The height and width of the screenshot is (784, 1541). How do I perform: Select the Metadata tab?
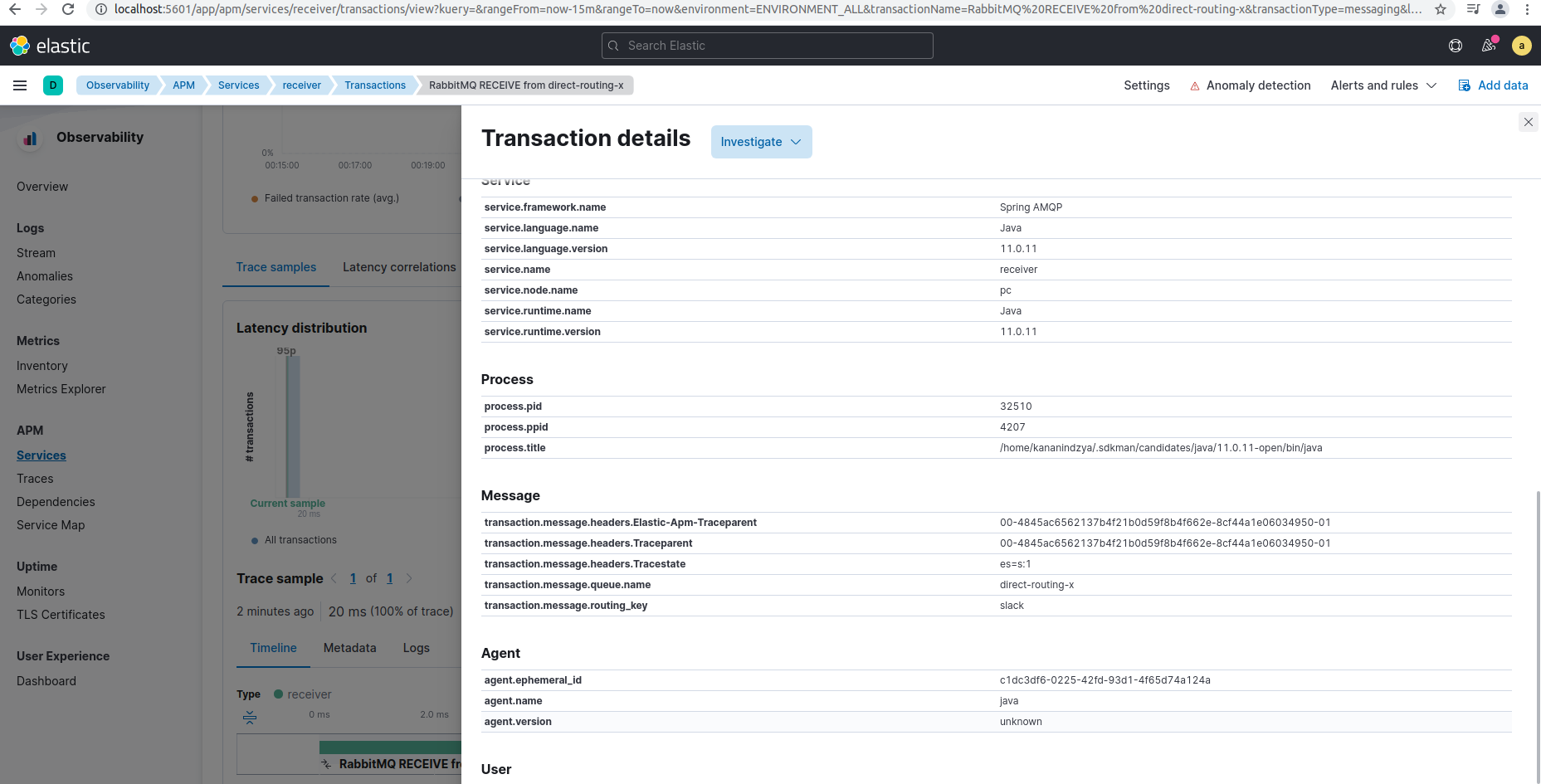349,648
